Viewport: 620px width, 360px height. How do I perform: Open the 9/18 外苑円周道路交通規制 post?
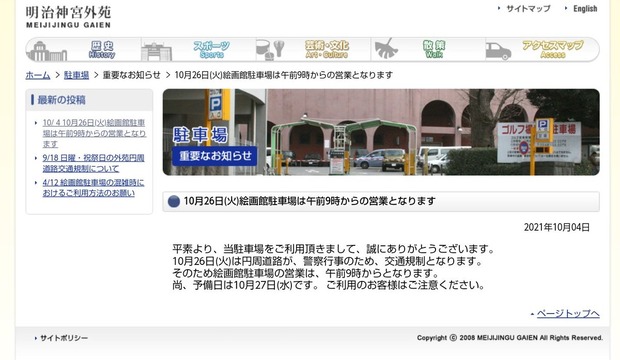tap(93, 163)
